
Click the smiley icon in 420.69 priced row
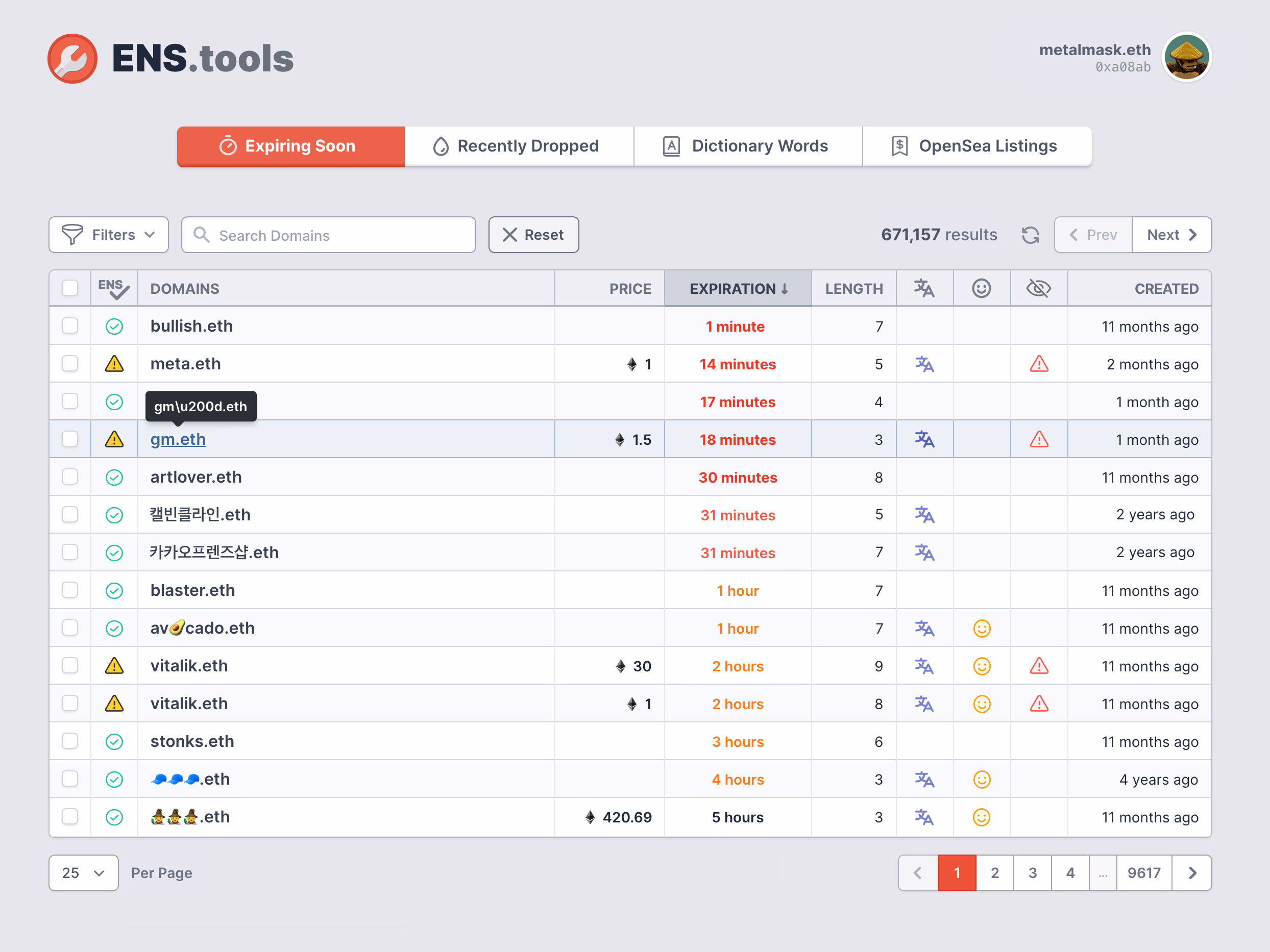point(981,817)
